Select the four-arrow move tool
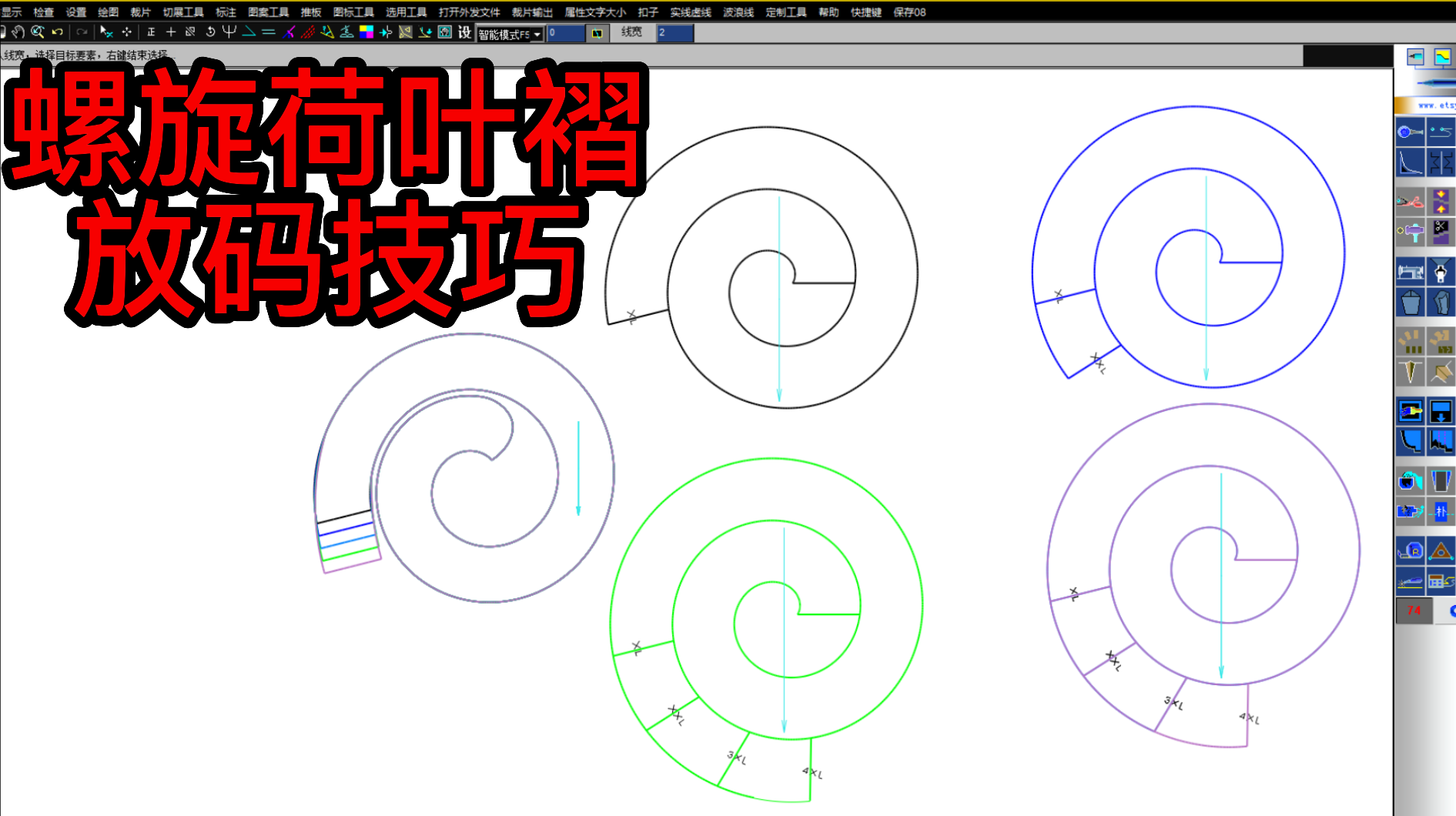Image resolution: width=1456 pixels, height=816 pixels. point(126,32)
